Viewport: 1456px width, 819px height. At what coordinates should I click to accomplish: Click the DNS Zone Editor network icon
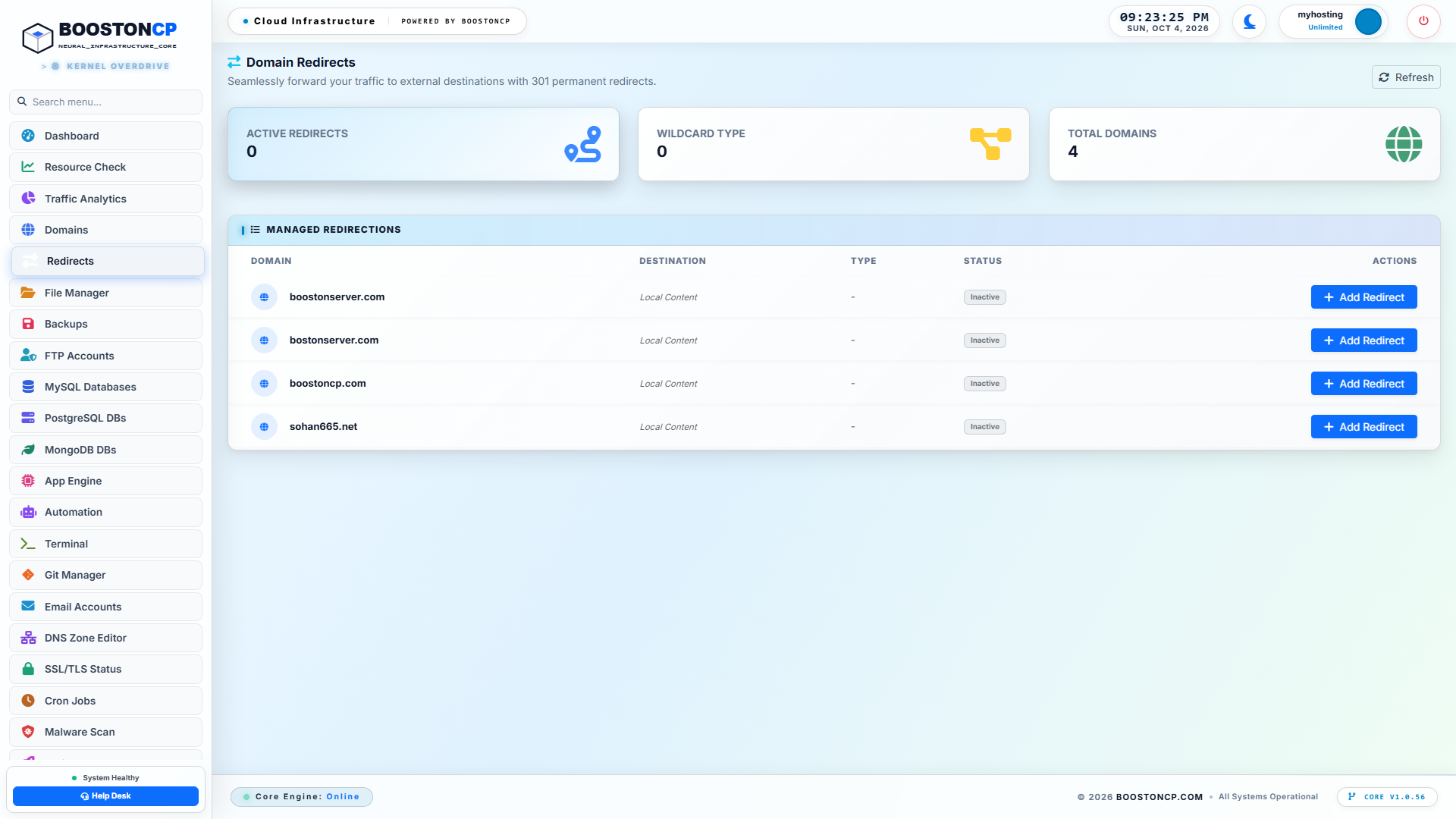point(28,638)
